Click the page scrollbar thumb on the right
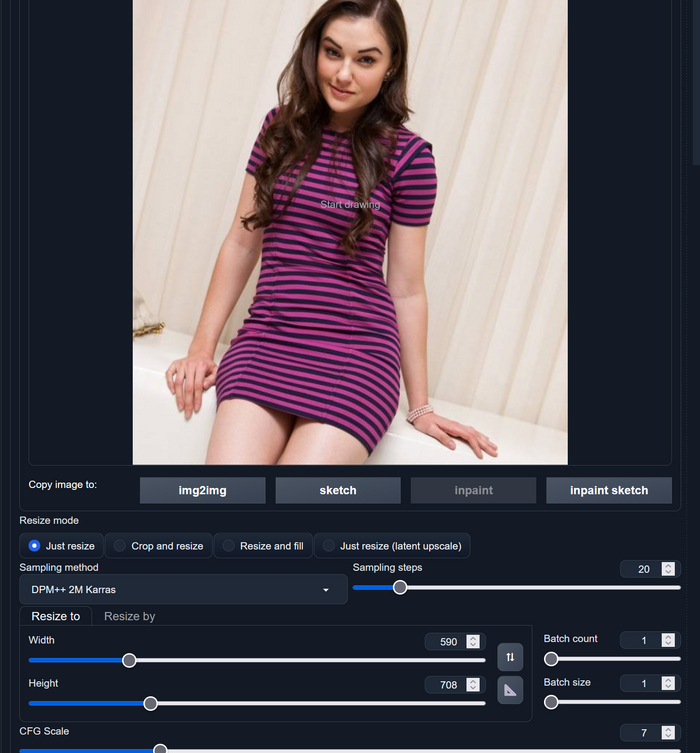 (696, 83)
